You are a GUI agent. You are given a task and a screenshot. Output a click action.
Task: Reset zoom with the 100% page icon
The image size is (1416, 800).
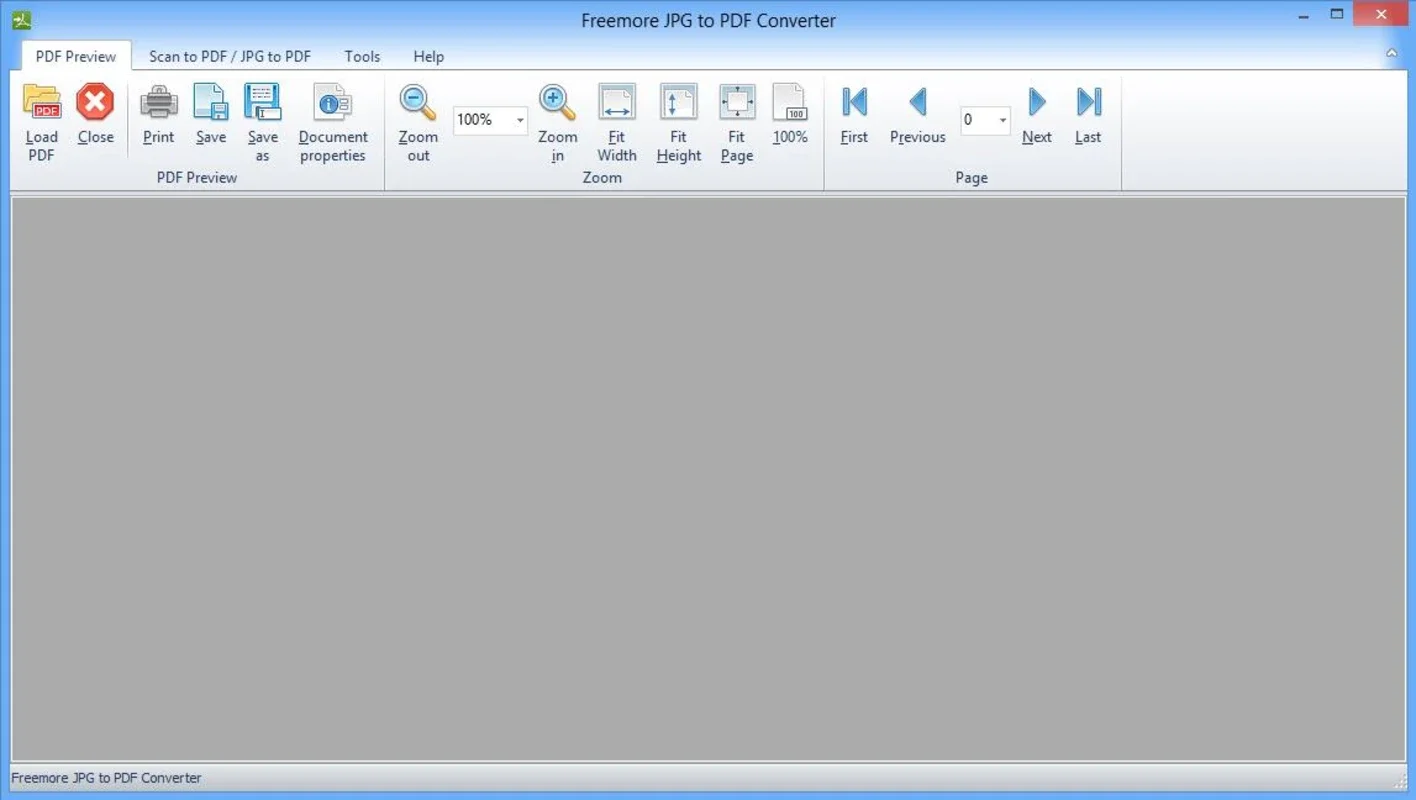(790, 102)
